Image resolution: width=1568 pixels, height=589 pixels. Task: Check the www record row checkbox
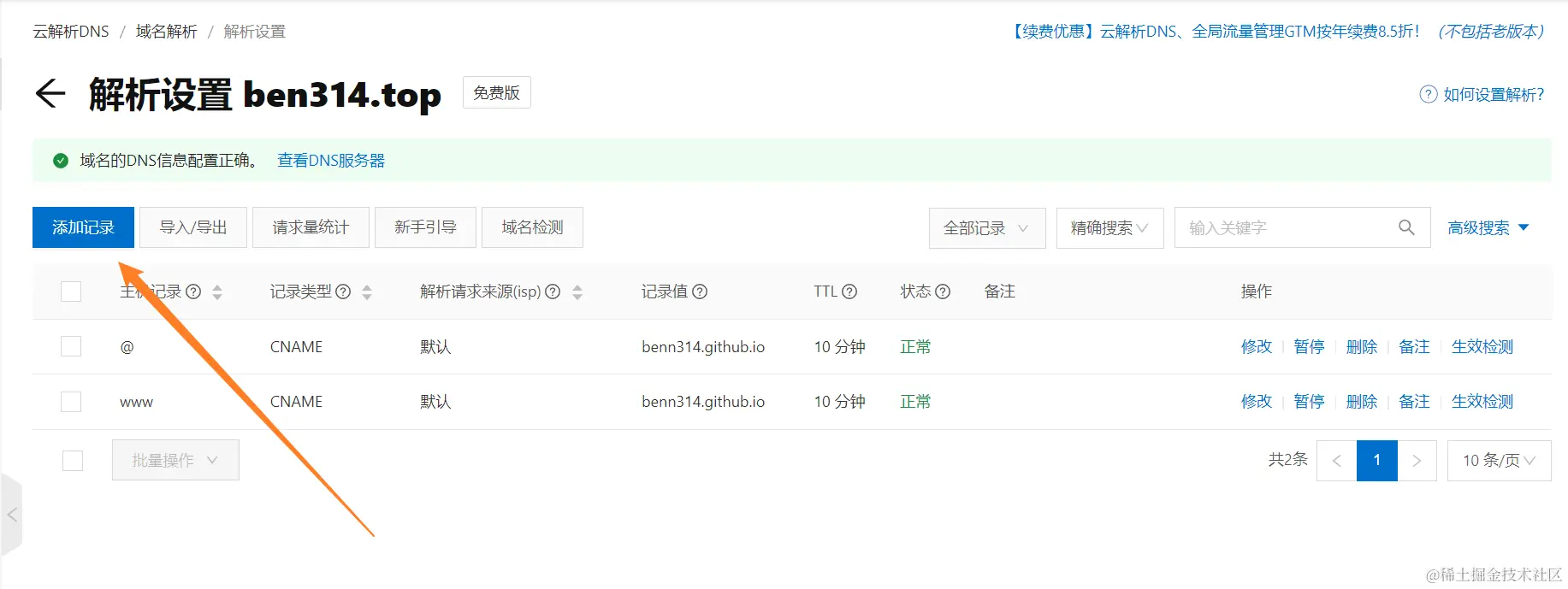click(71, 401)
